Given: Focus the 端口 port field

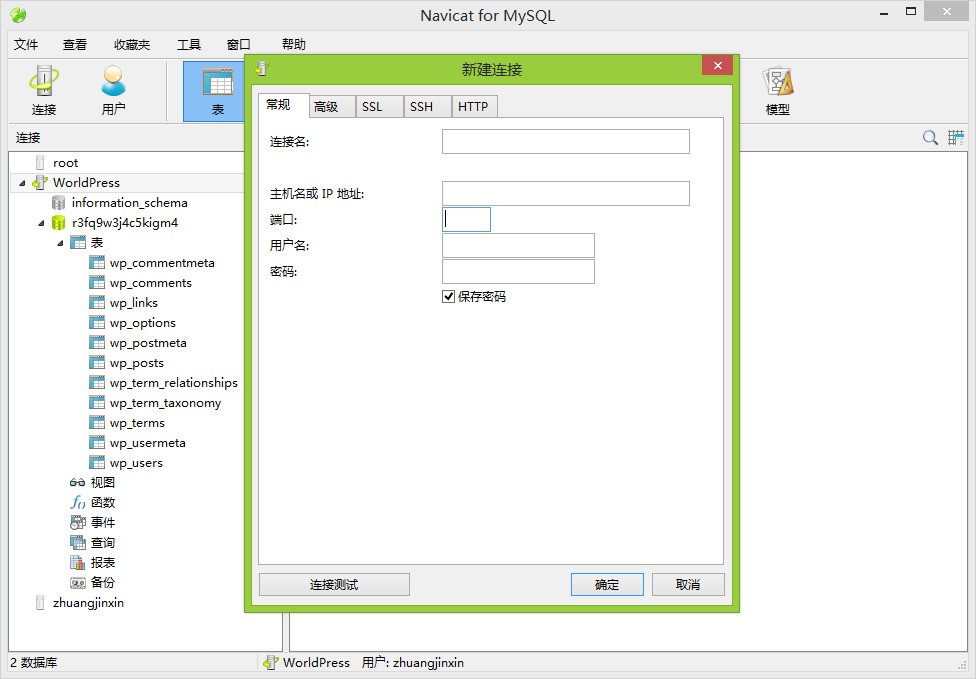Looking at the screenshot, I should [466, 219].
